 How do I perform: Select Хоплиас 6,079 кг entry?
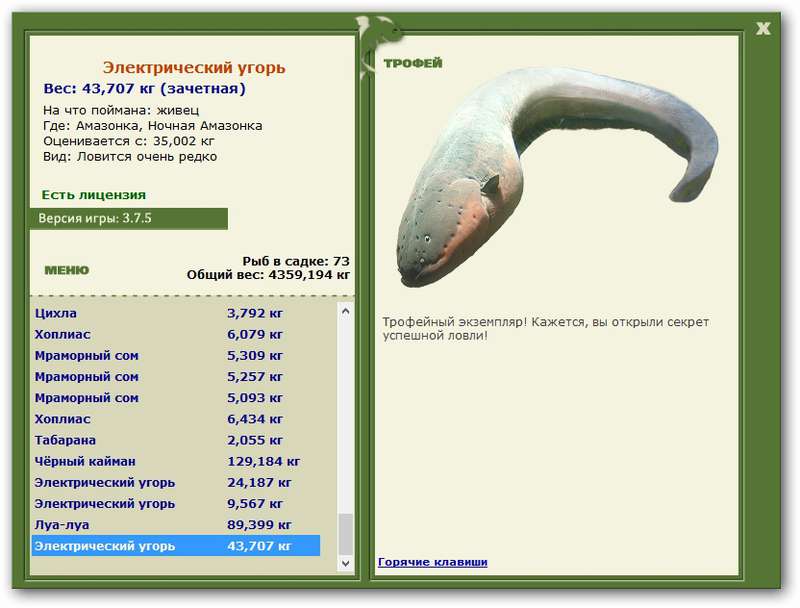pyautogui.click(x=176, y=335)
